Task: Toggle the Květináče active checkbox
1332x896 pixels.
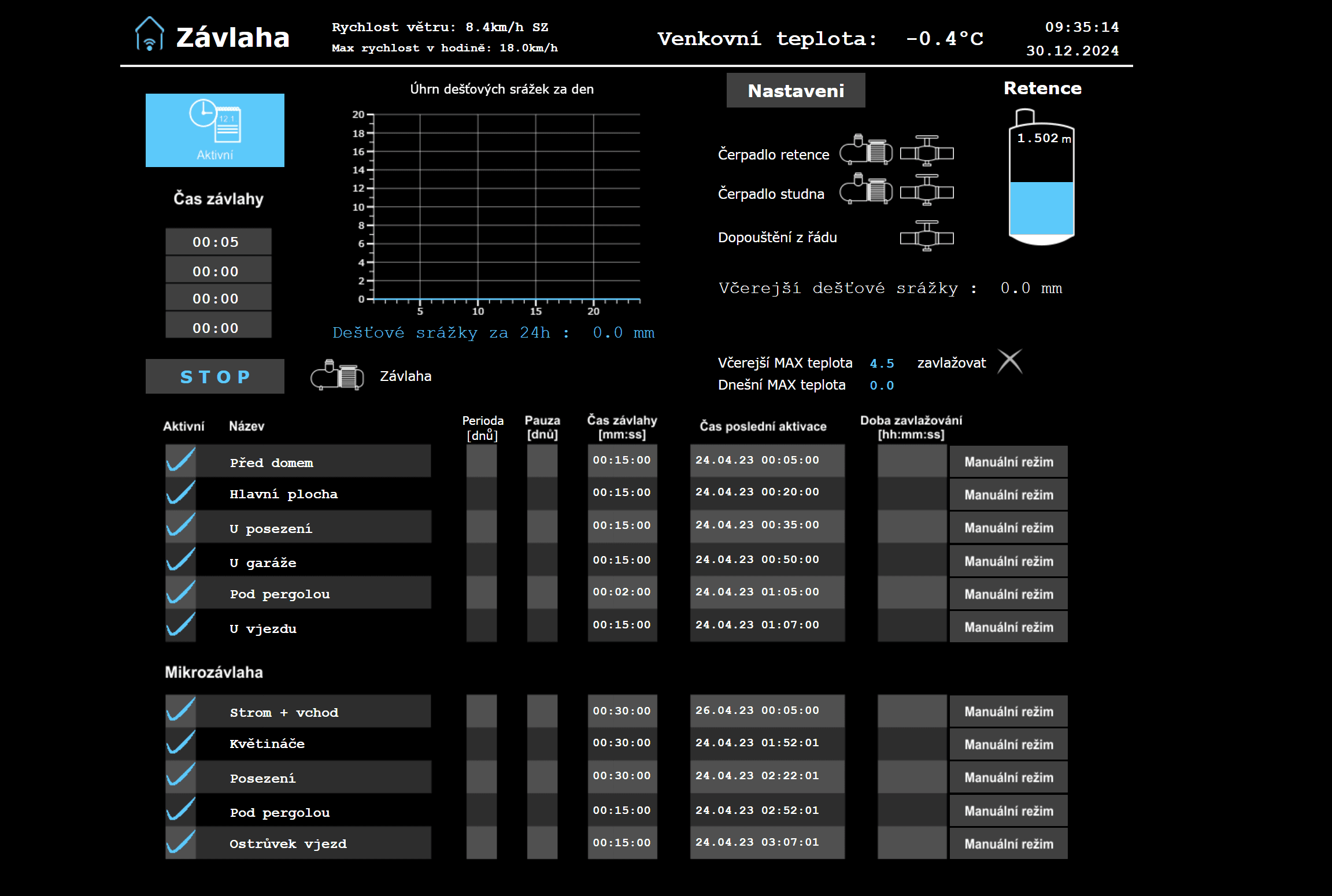Action: pos(181,743)
